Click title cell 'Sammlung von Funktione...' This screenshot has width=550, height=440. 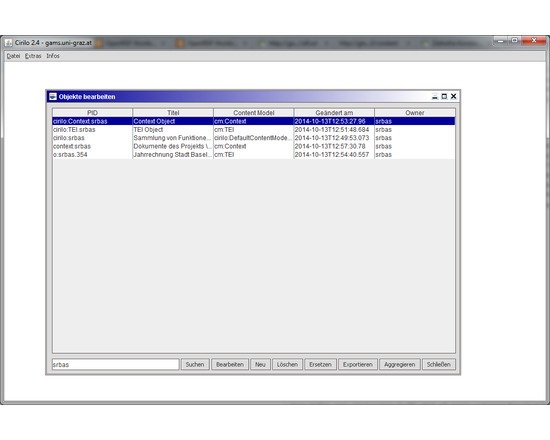[x=173, y=138]
